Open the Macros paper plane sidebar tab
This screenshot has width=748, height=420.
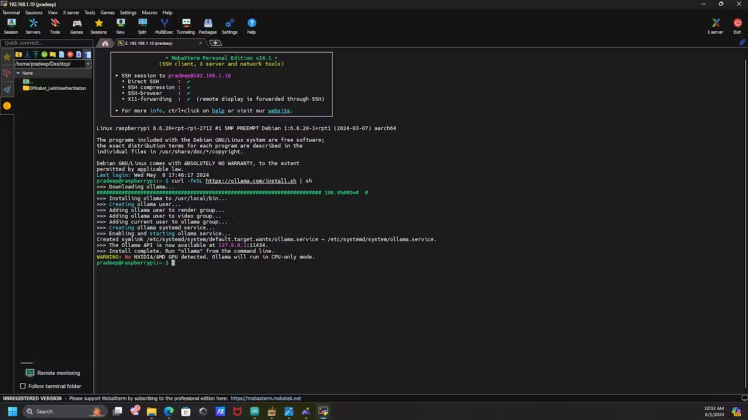click(7, 89)
